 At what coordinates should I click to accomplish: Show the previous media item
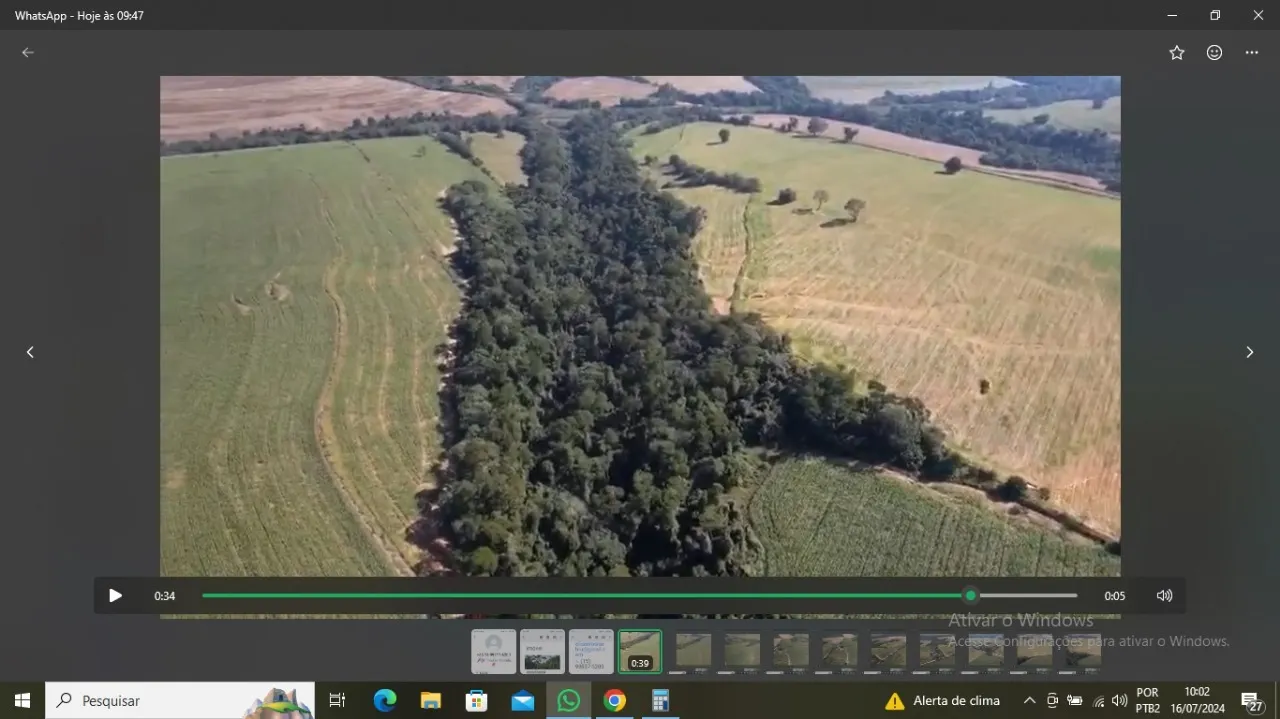coord(30,352)
